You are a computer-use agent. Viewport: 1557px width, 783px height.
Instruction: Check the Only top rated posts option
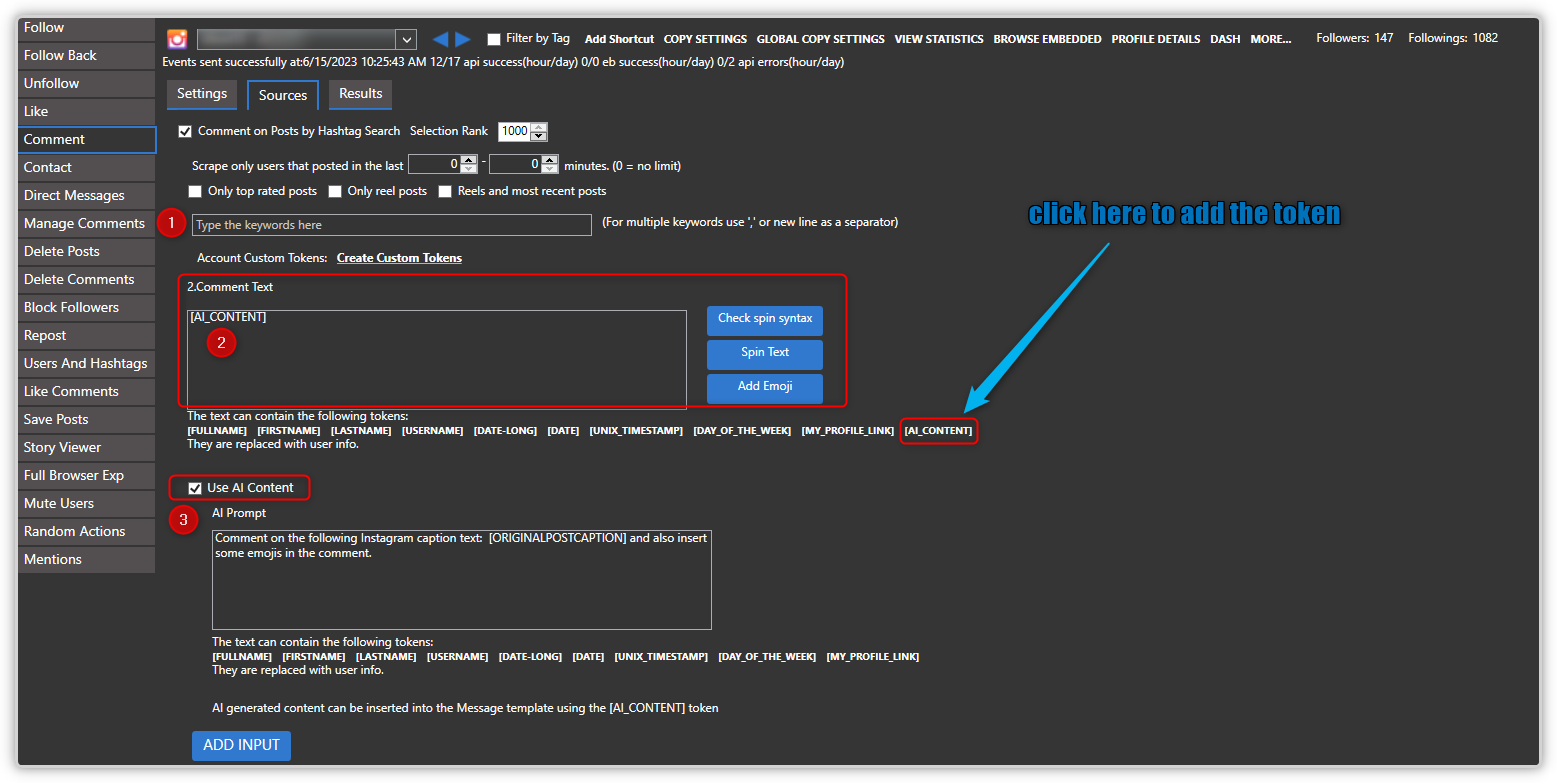click(x=195, y=191)
